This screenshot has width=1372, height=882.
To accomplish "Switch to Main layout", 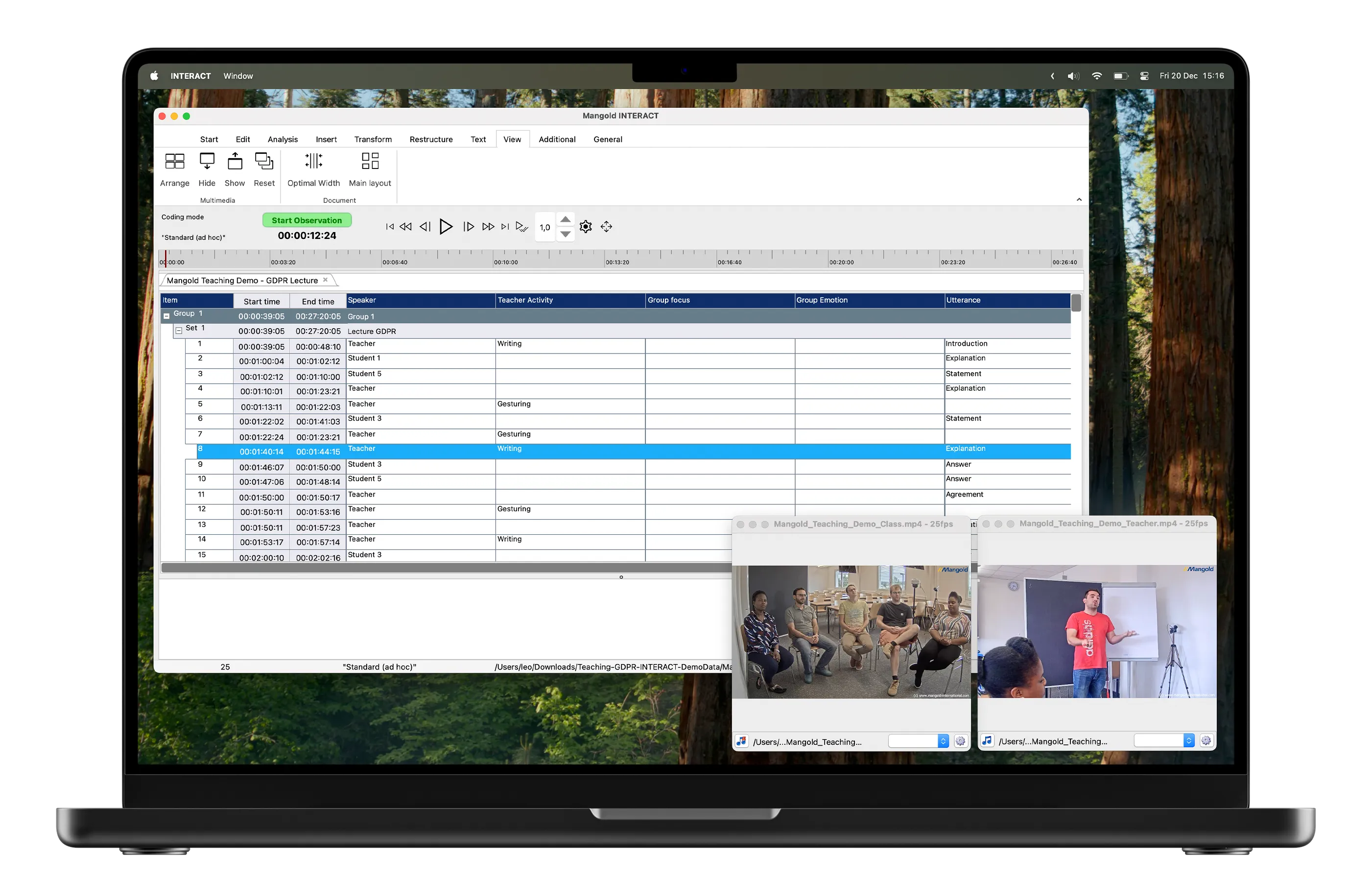I will pos(370,161).
